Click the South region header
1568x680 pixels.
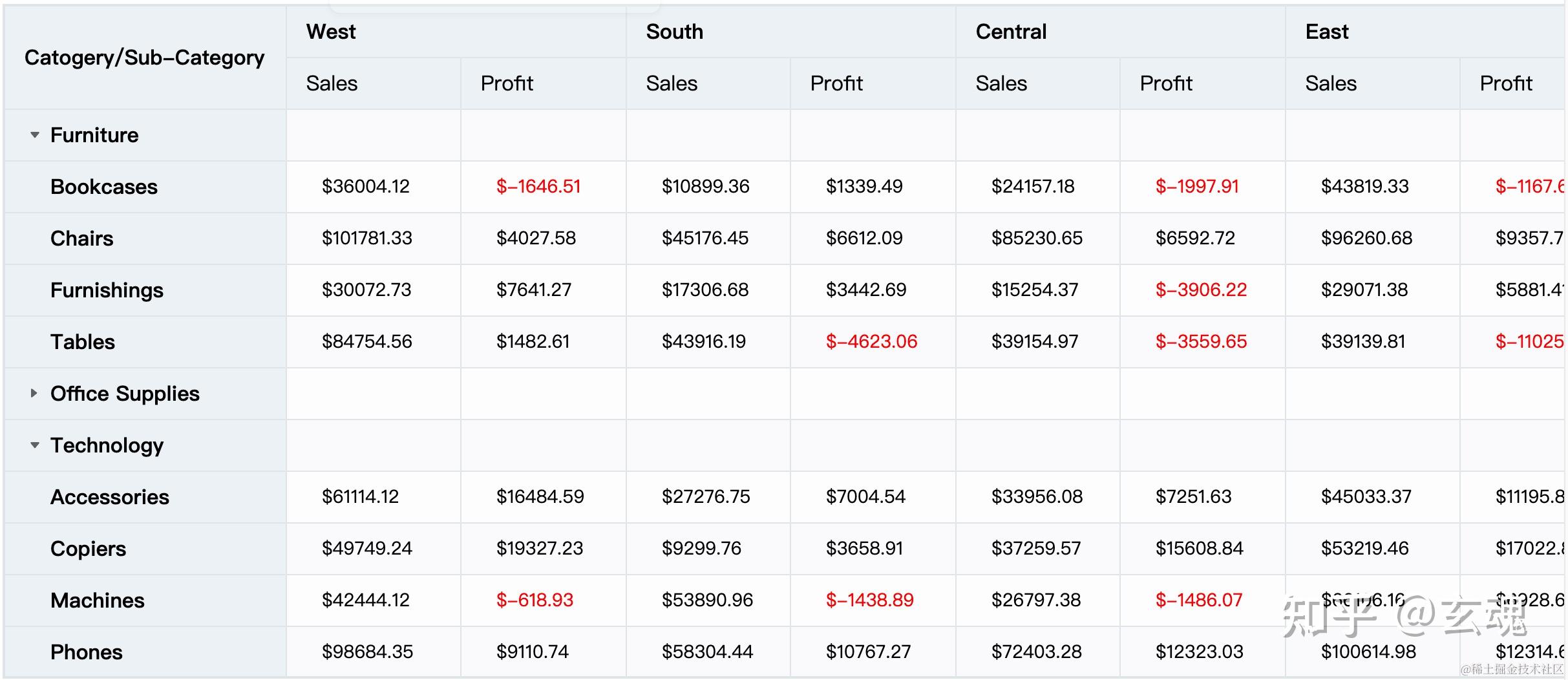[x=674, y=32]
